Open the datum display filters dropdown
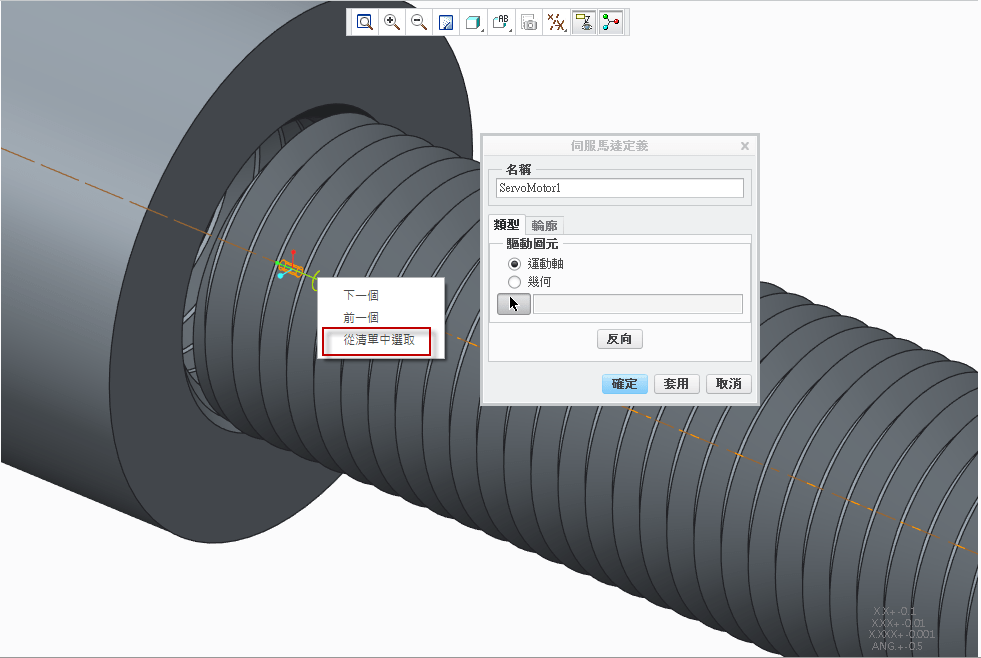 click(557, 22)
